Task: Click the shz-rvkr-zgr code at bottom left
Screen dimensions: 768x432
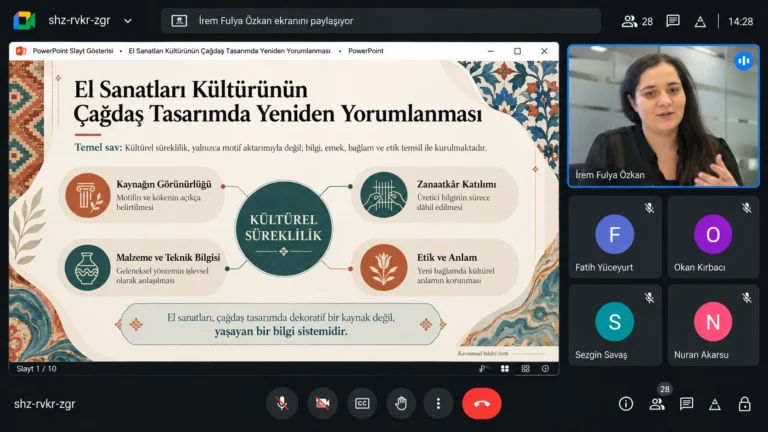Action: click(x=45, y=404)
